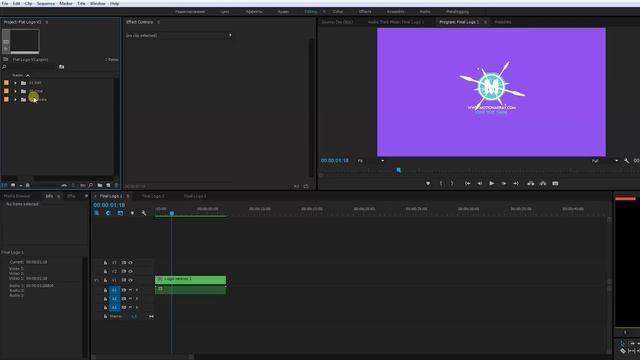
Task: Click the Find magnifier in project panel footer
Action: [x=90, y=185]
